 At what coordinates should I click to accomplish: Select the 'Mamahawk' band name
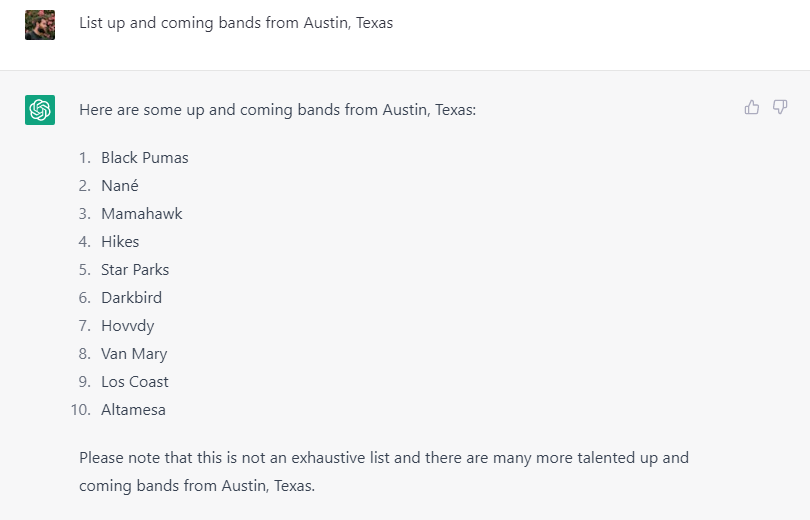click(x=142, y=214)
